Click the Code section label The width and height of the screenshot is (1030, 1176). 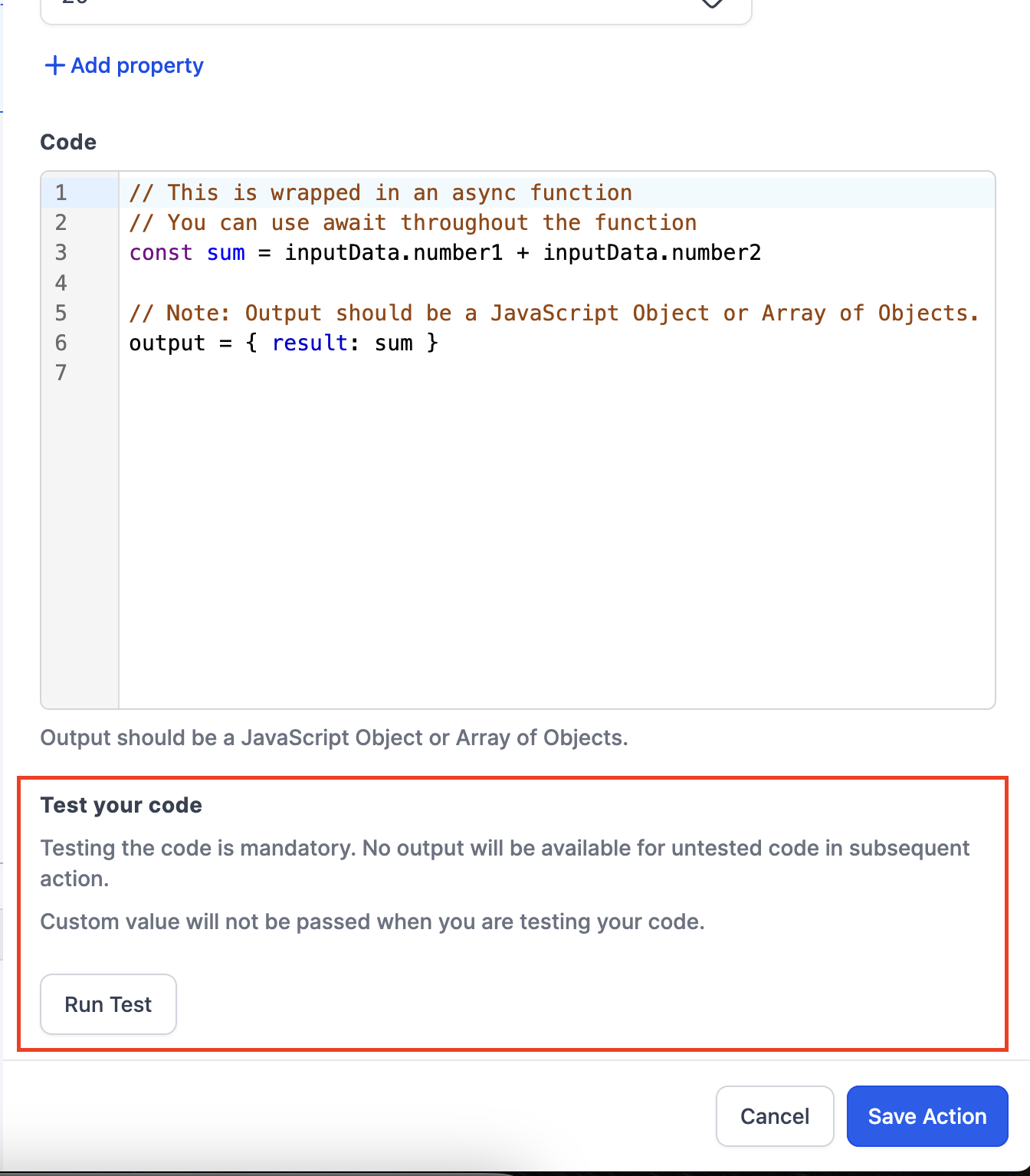(x=68, y=142)
